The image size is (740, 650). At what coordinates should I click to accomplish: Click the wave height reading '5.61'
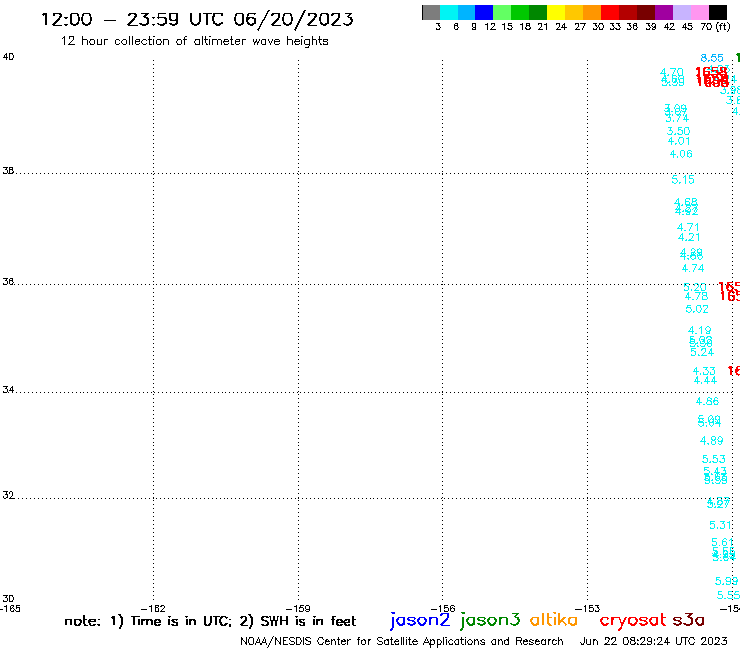pos(723,543)
